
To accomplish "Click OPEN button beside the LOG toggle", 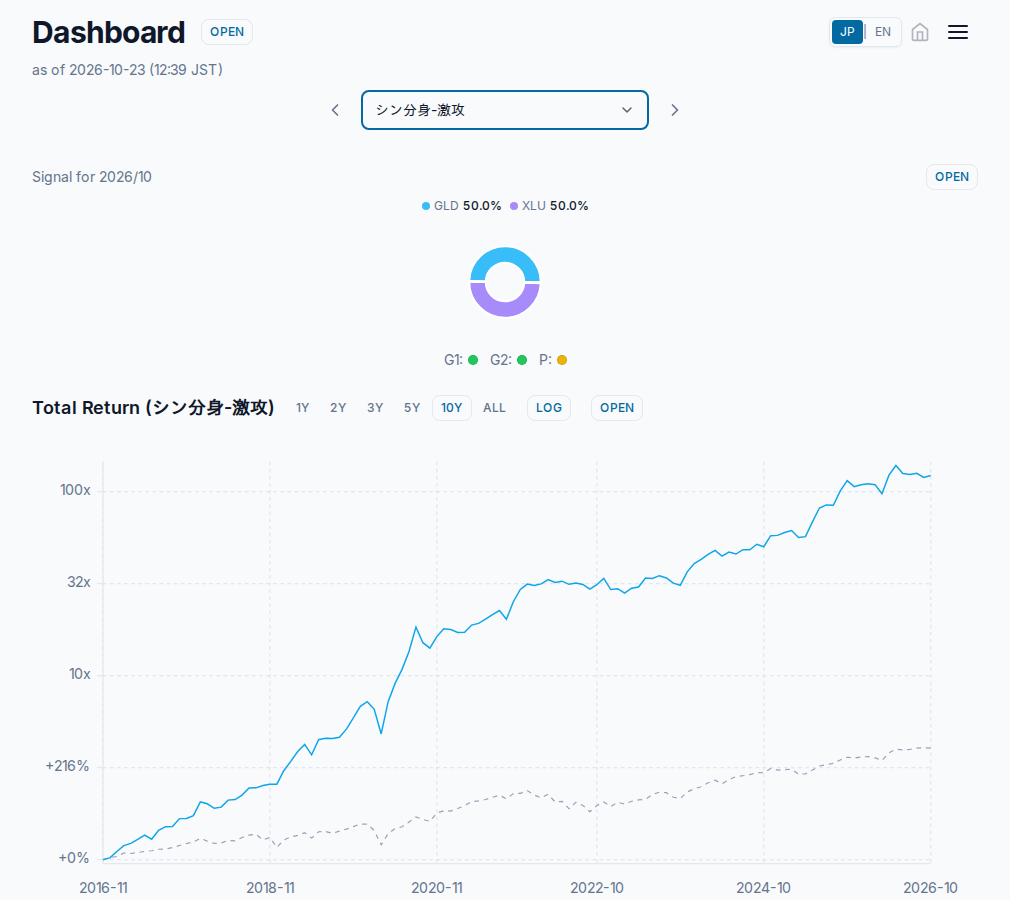I will 617,408.
